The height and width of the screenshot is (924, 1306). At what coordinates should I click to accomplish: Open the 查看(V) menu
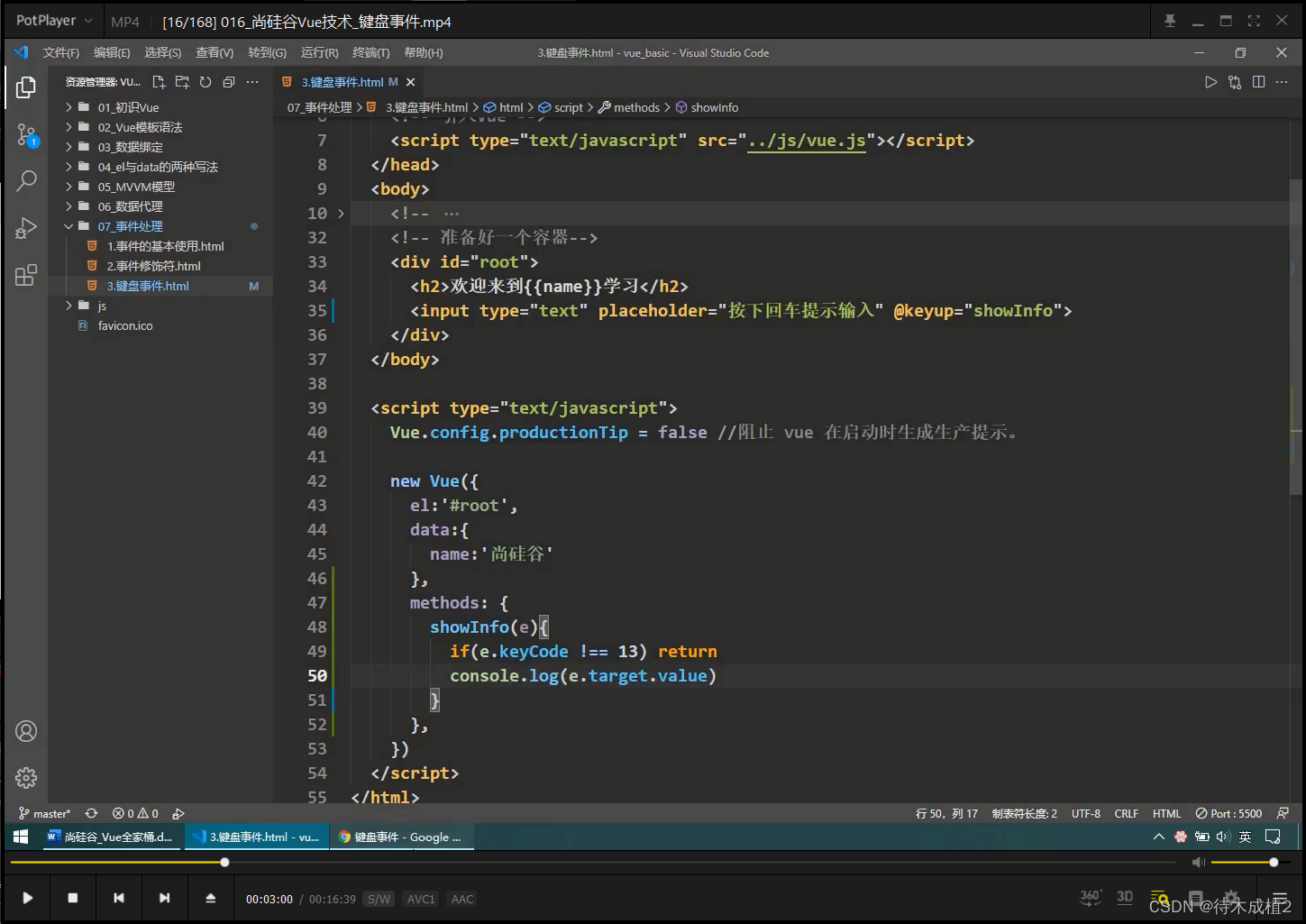[215, 53]
